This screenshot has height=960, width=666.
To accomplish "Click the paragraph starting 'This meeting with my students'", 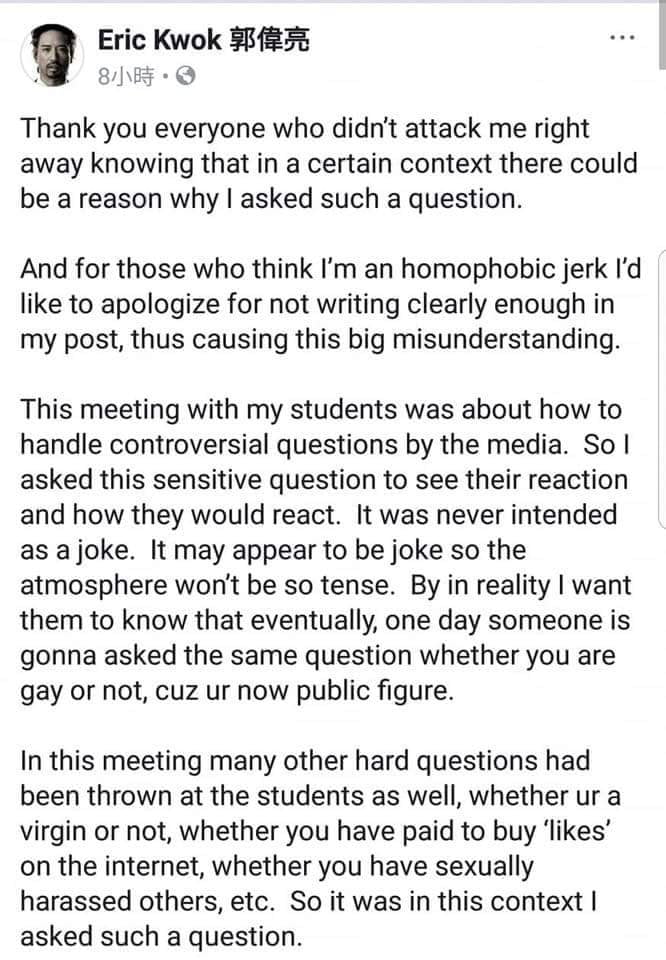I will (x=325, y=550).
